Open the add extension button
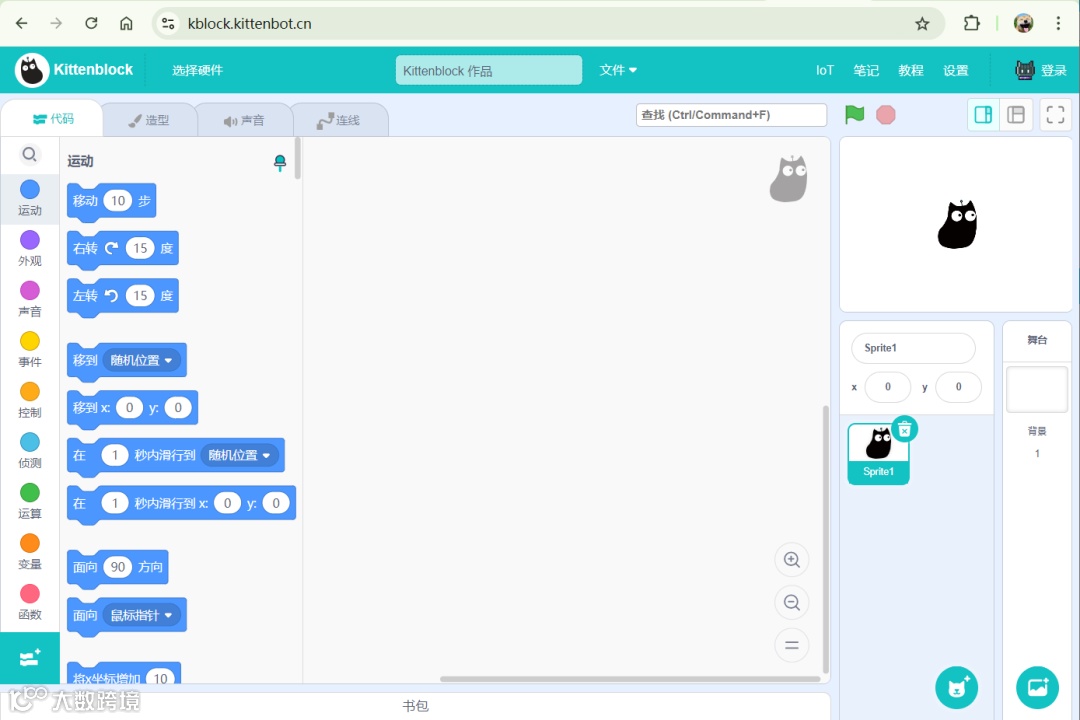This screenshot has width=1080, height=720. pyautogui.click(x=30, y=658)
